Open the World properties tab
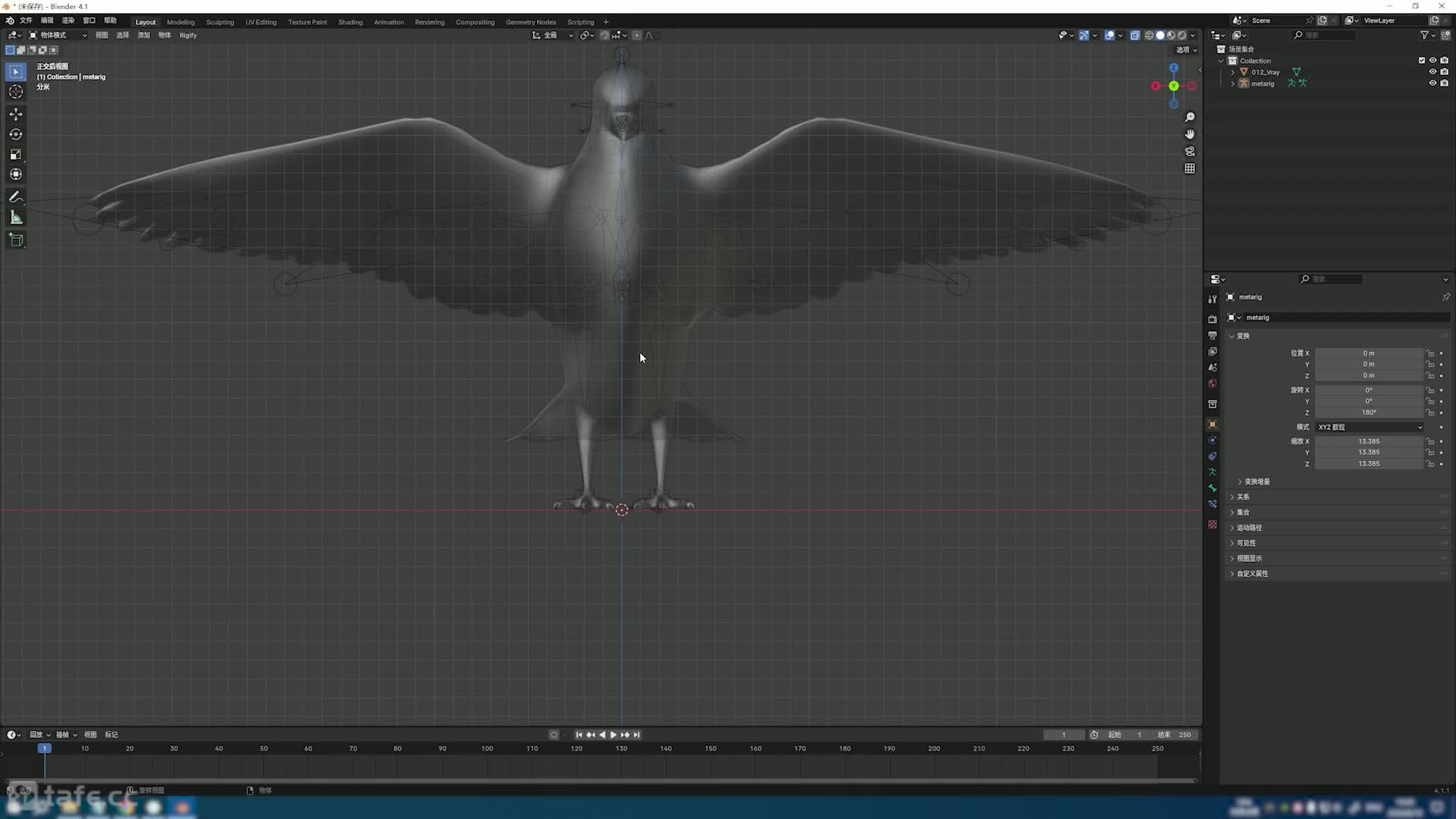The height and width of the screenshot is (819, 1456). click(1213, 383)
